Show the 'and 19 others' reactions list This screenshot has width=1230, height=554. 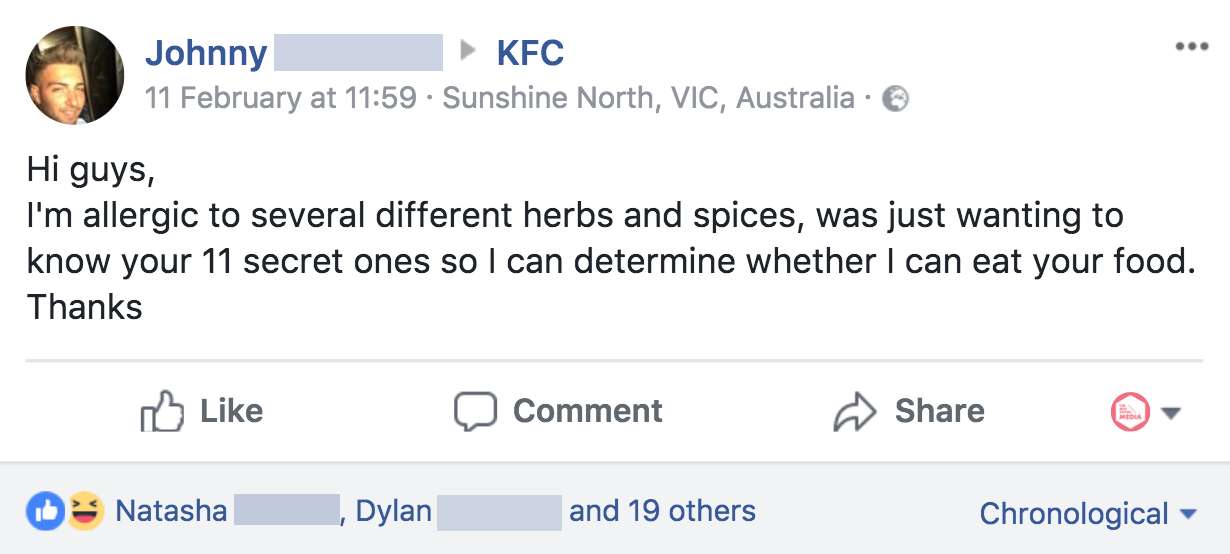coord(662,512)
